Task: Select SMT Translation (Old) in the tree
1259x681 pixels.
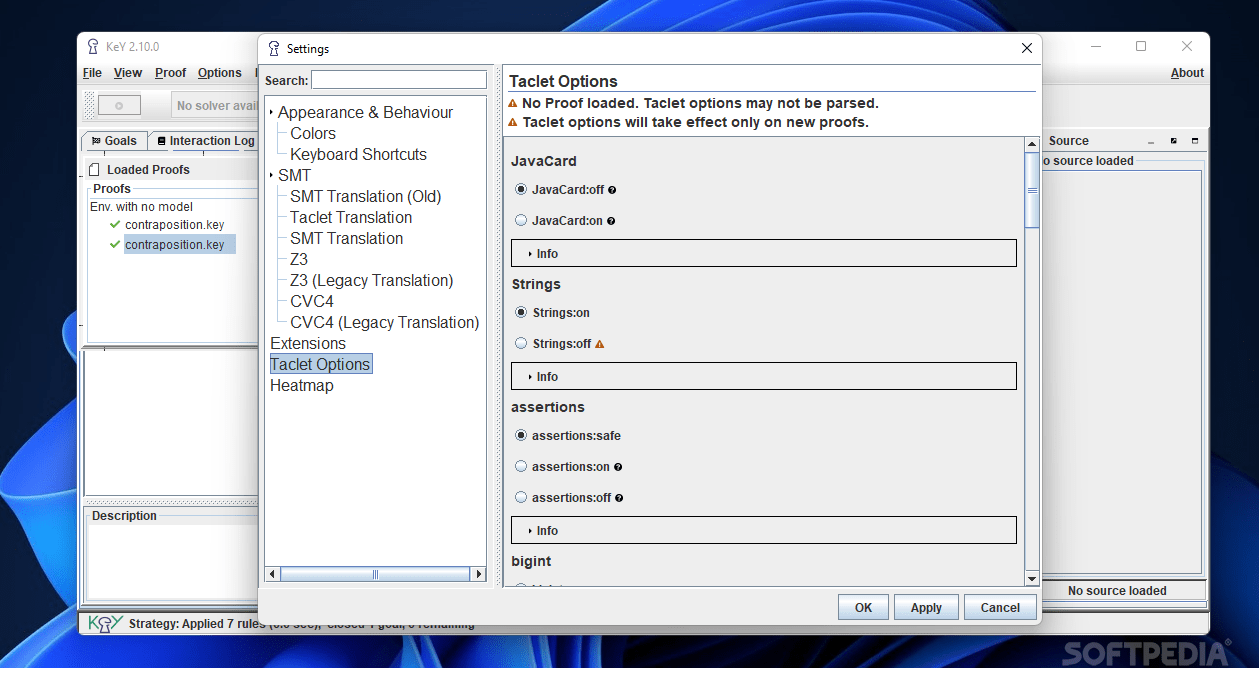Action: (365, 197)
